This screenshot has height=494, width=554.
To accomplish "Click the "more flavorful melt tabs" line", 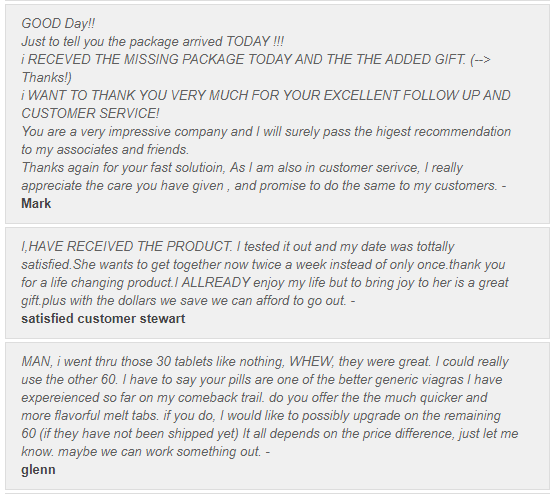I will pyautogui.click(x=261, y=416).
